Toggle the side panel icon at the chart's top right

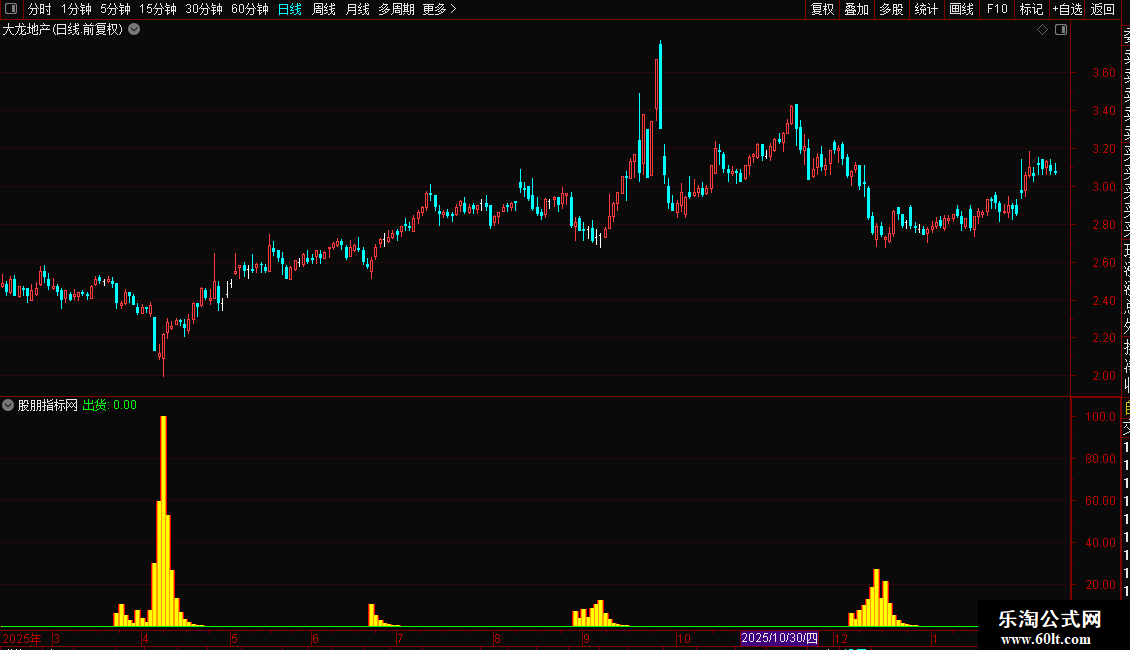tap(1061, 30)
